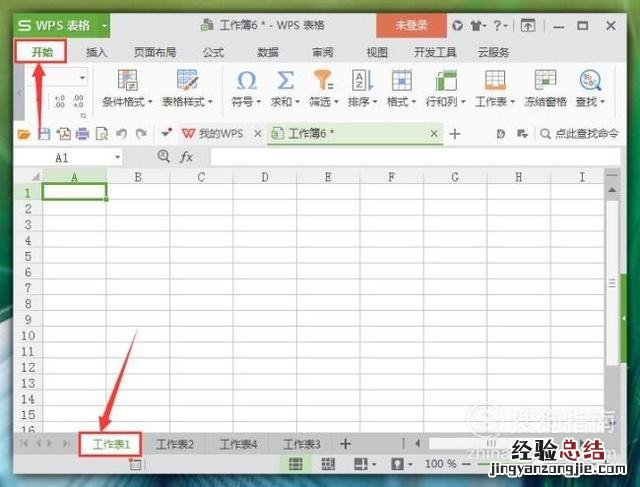Click the 冻结窗格 (Freeze Panes) icon
The image size is (640, 487).
click(545, 81)
